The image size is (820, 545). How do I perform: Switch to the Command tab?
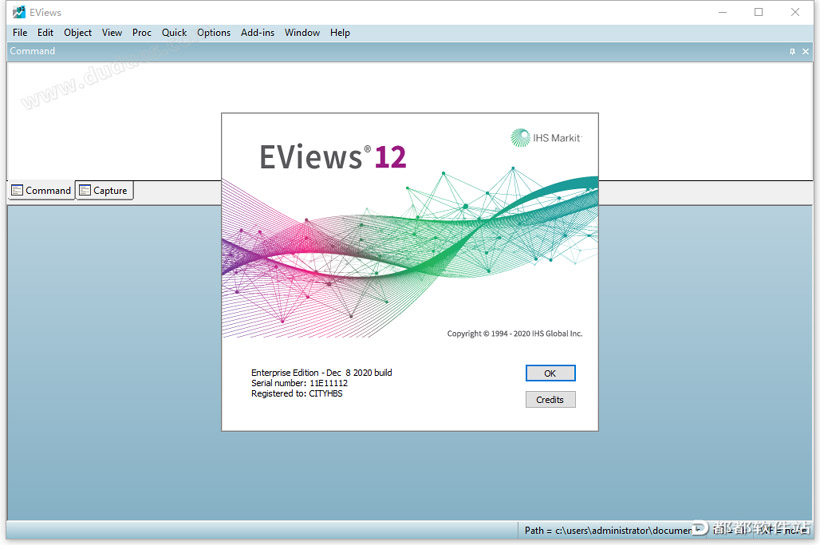tap(41, 190)
